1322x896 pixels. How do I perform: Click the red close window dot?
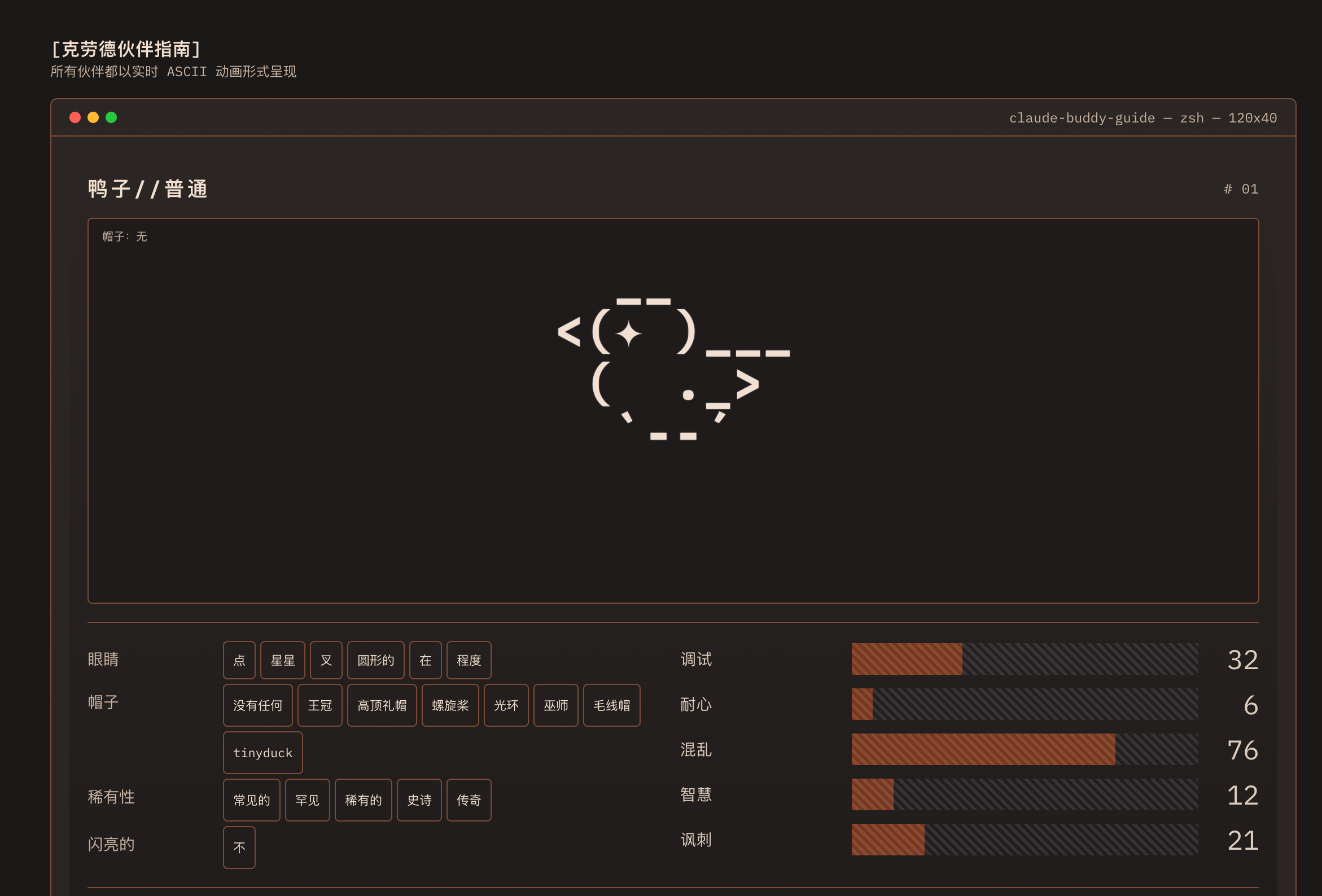click(75, 117)
